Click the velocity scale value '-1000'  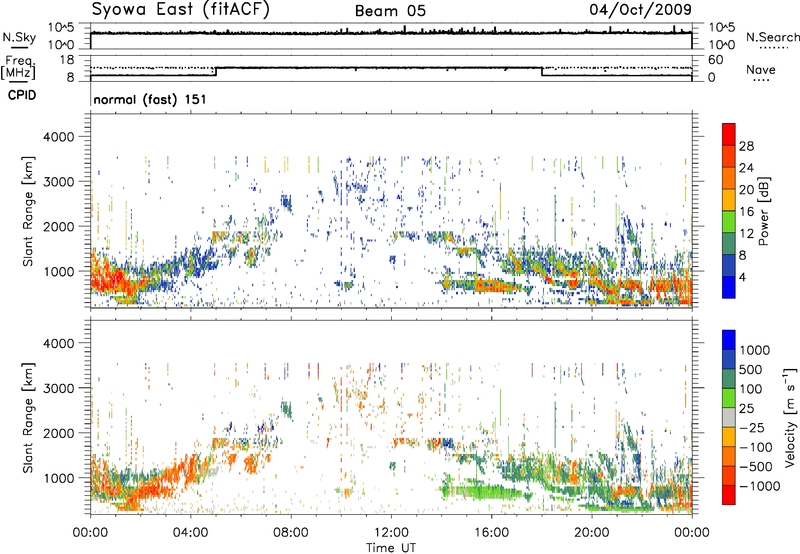click(760, 486)
